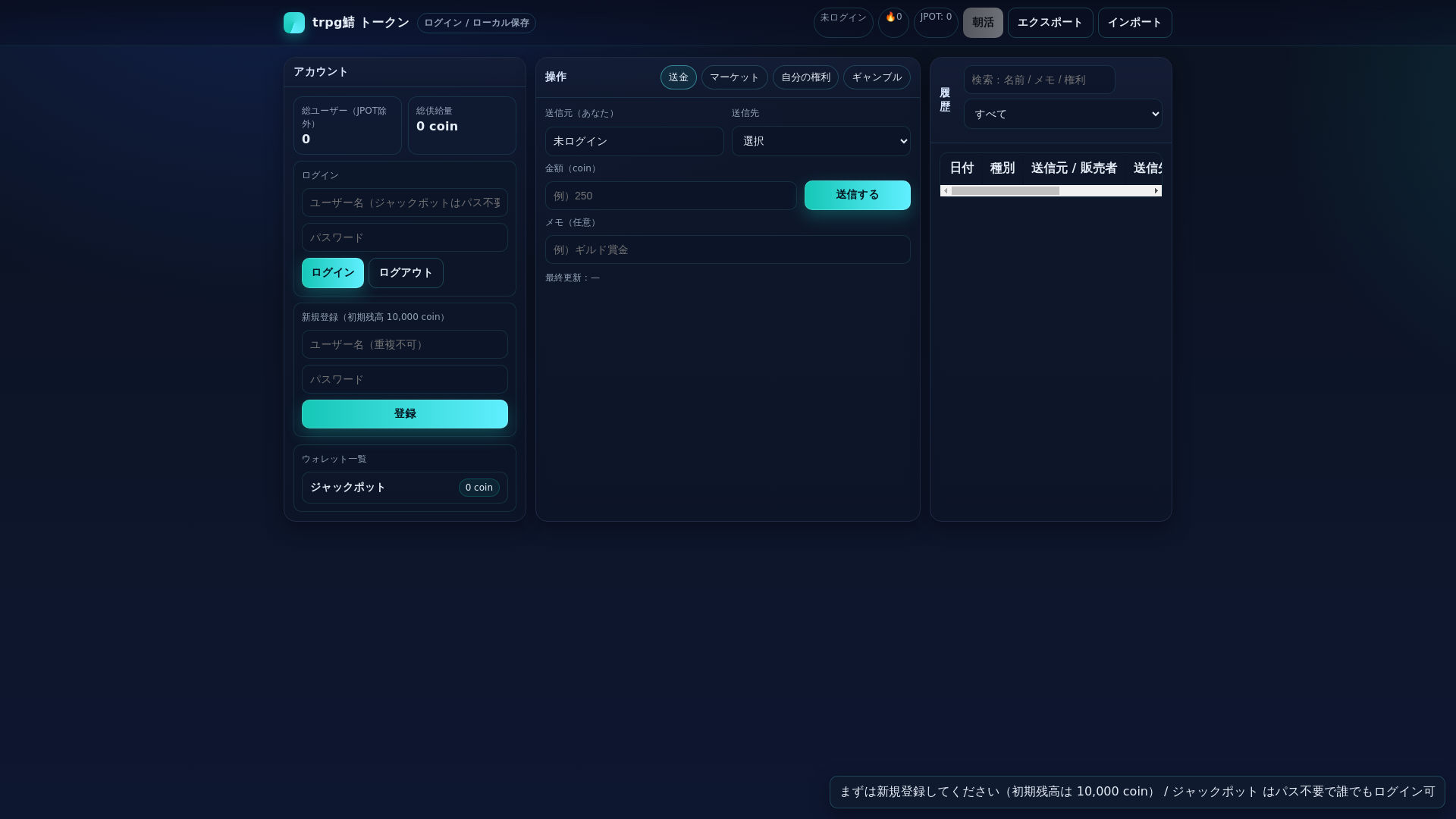Click the 最終更新 text
This screenshot has width=1456, height=819.
[x=573, y=278]
